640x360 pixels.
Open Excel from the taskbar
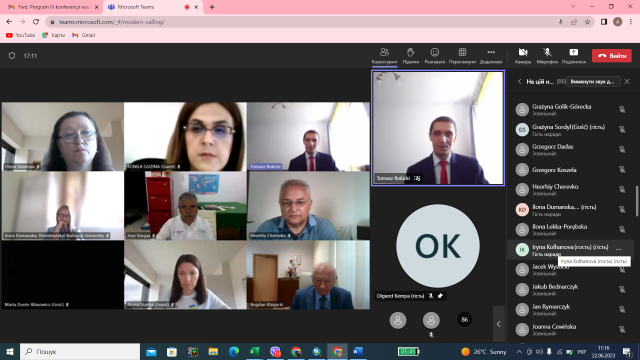[x=255, y=351]
